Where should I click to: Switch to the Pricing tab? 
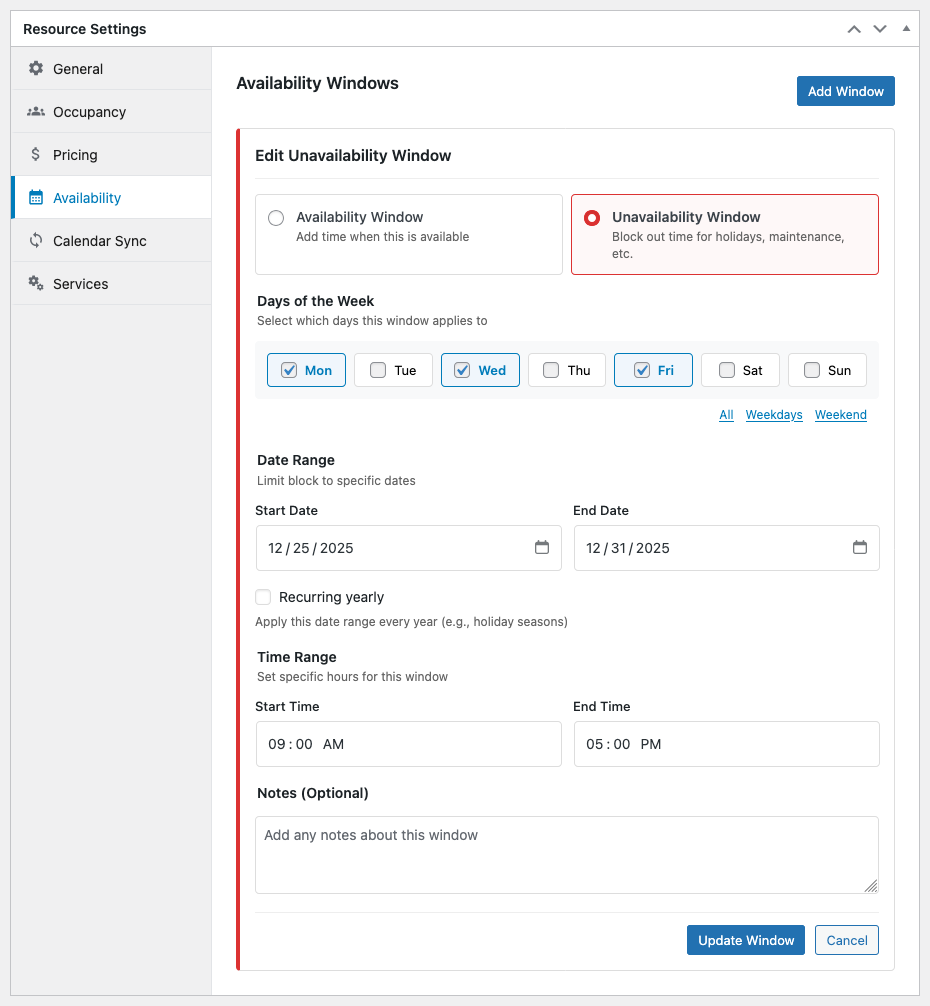pyautogui.click(x=75, y=155)
